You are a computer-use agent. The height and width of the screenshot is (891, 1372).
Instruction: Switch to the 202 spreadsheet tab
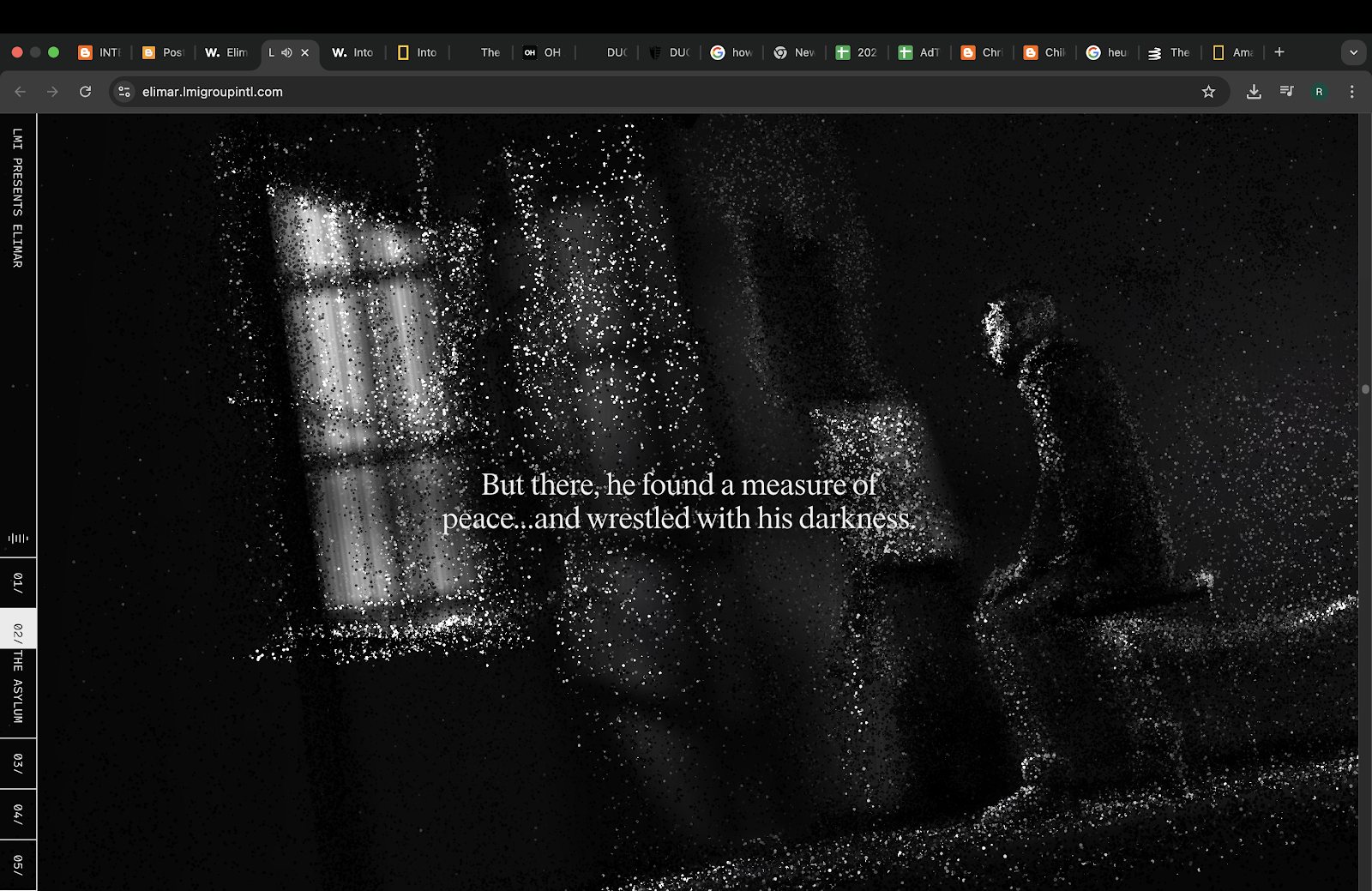857,52
